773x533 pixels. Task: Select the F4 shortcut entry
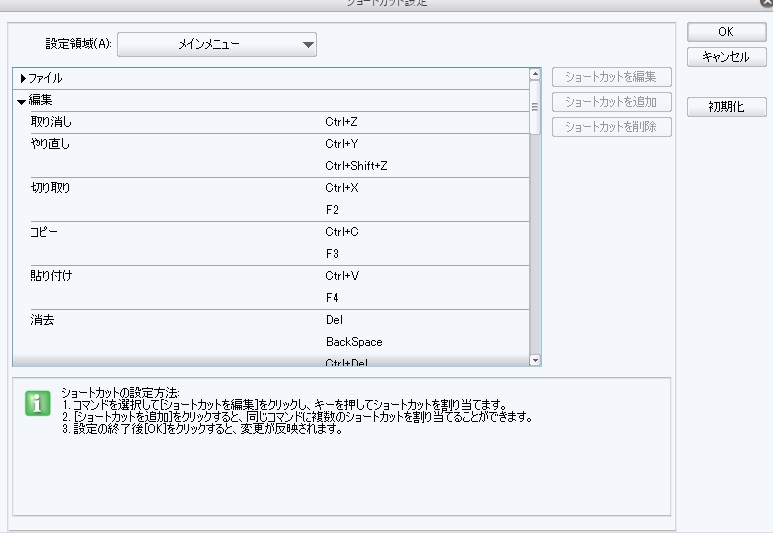(x=332, y=298)
